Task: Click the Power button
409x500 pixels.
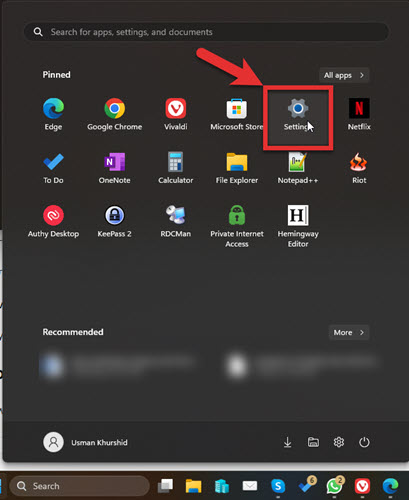Action: [364, 442]
